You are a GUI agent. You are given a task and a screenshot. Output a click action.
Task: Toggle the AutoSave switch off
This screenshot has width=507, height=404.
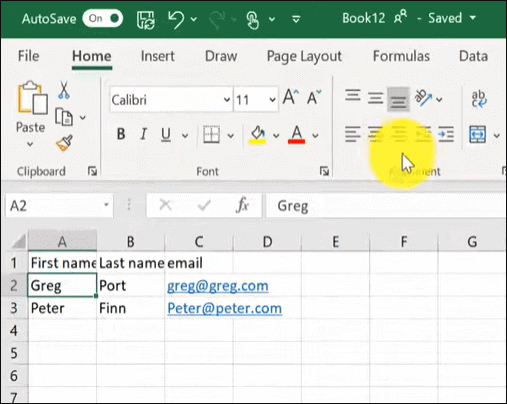click(x=103, y=18)
